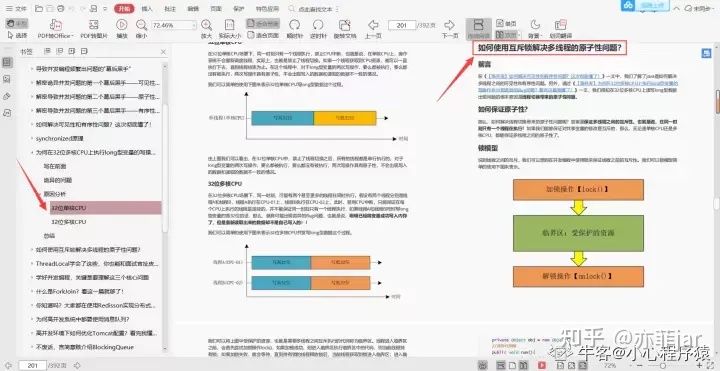Switch to the 页面 ribbon tab
The width and height of the screenshot is (720, 371).
pos(216,9)
